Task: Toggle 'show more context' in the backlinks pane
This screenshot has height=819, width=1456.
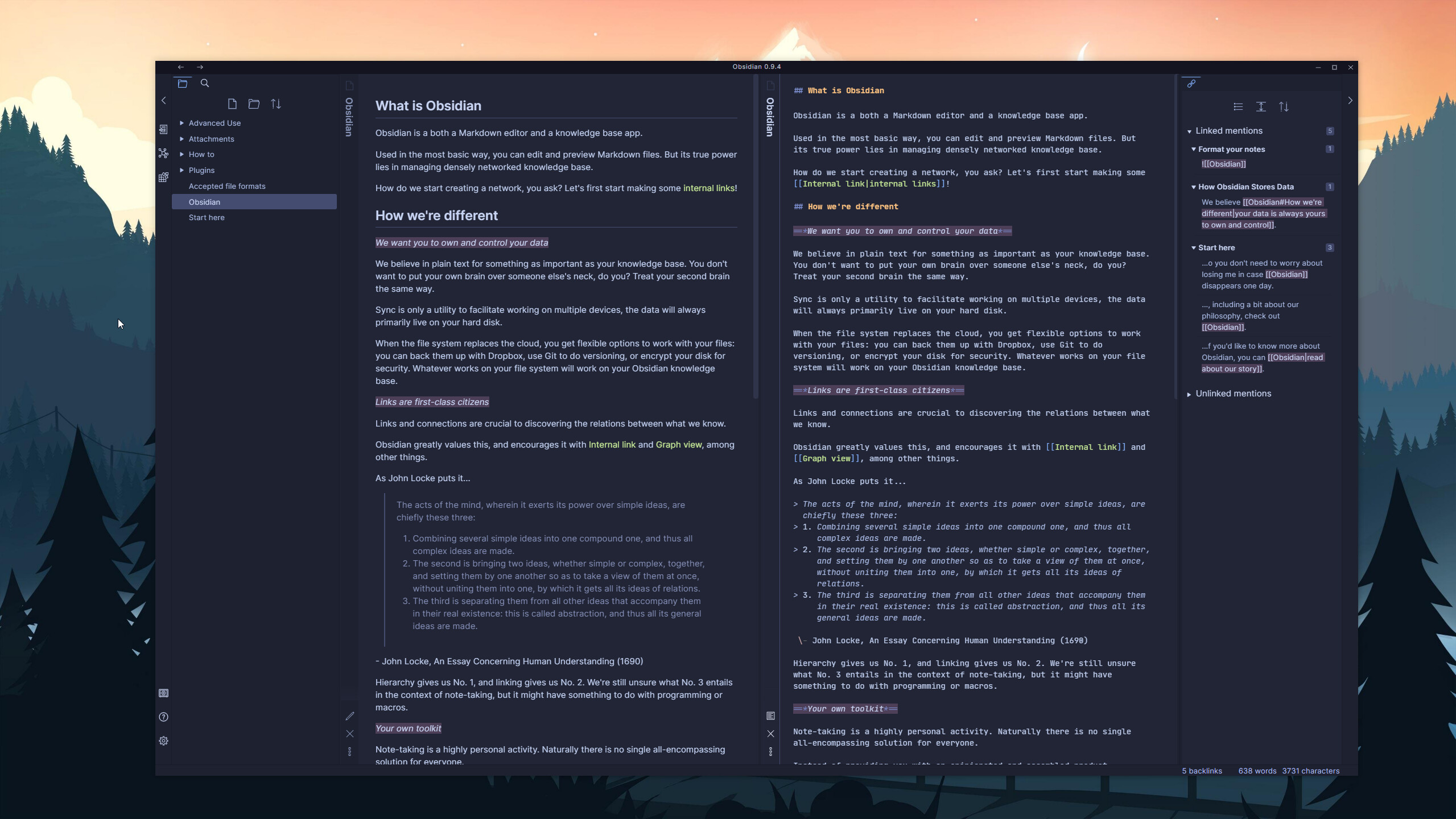Action: 1261,107
